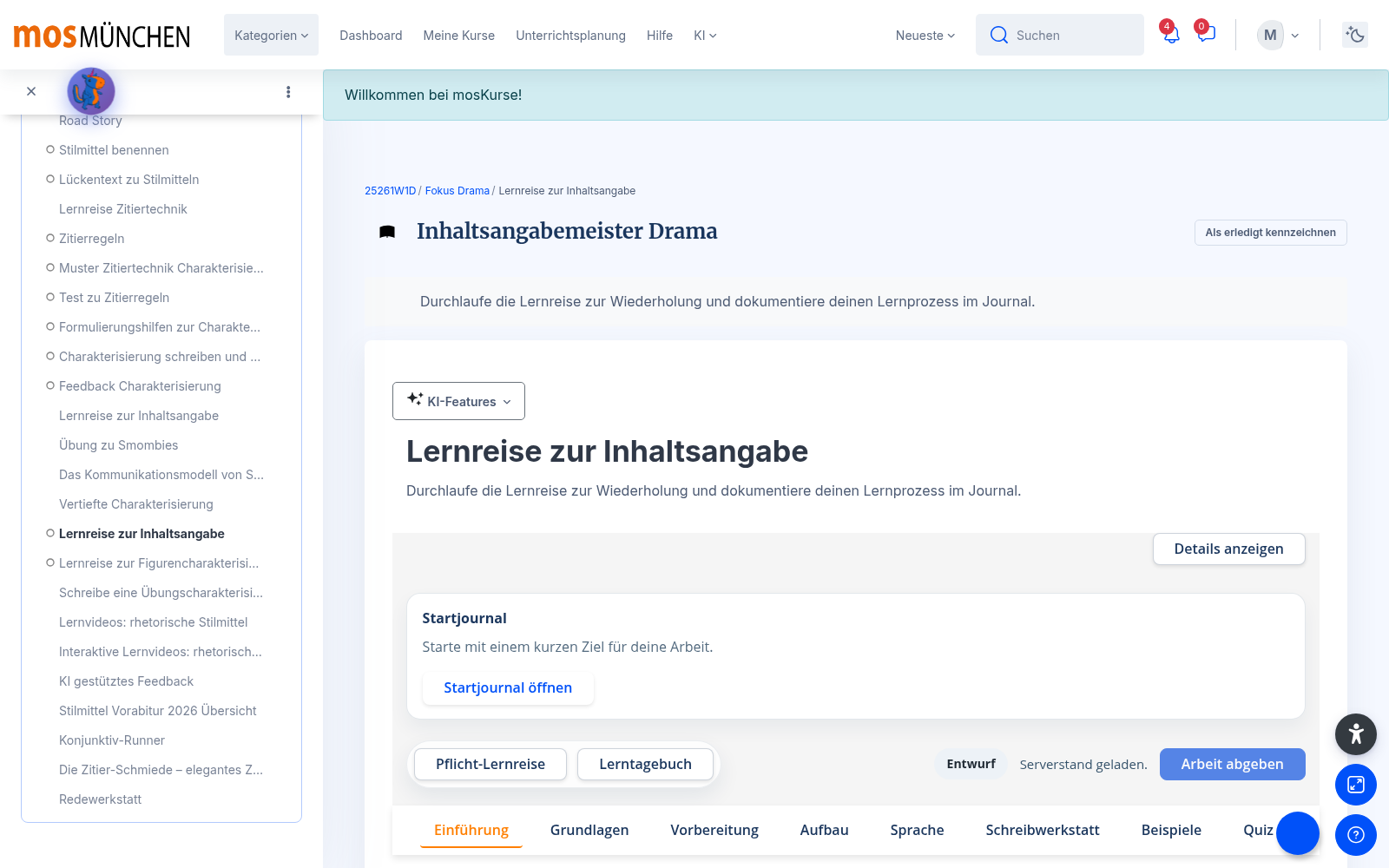Select the Beispiele tab
Image resolution: width=1389 pixels, height=868 pixels.
pyautogui.click(x=1171, y=830)
